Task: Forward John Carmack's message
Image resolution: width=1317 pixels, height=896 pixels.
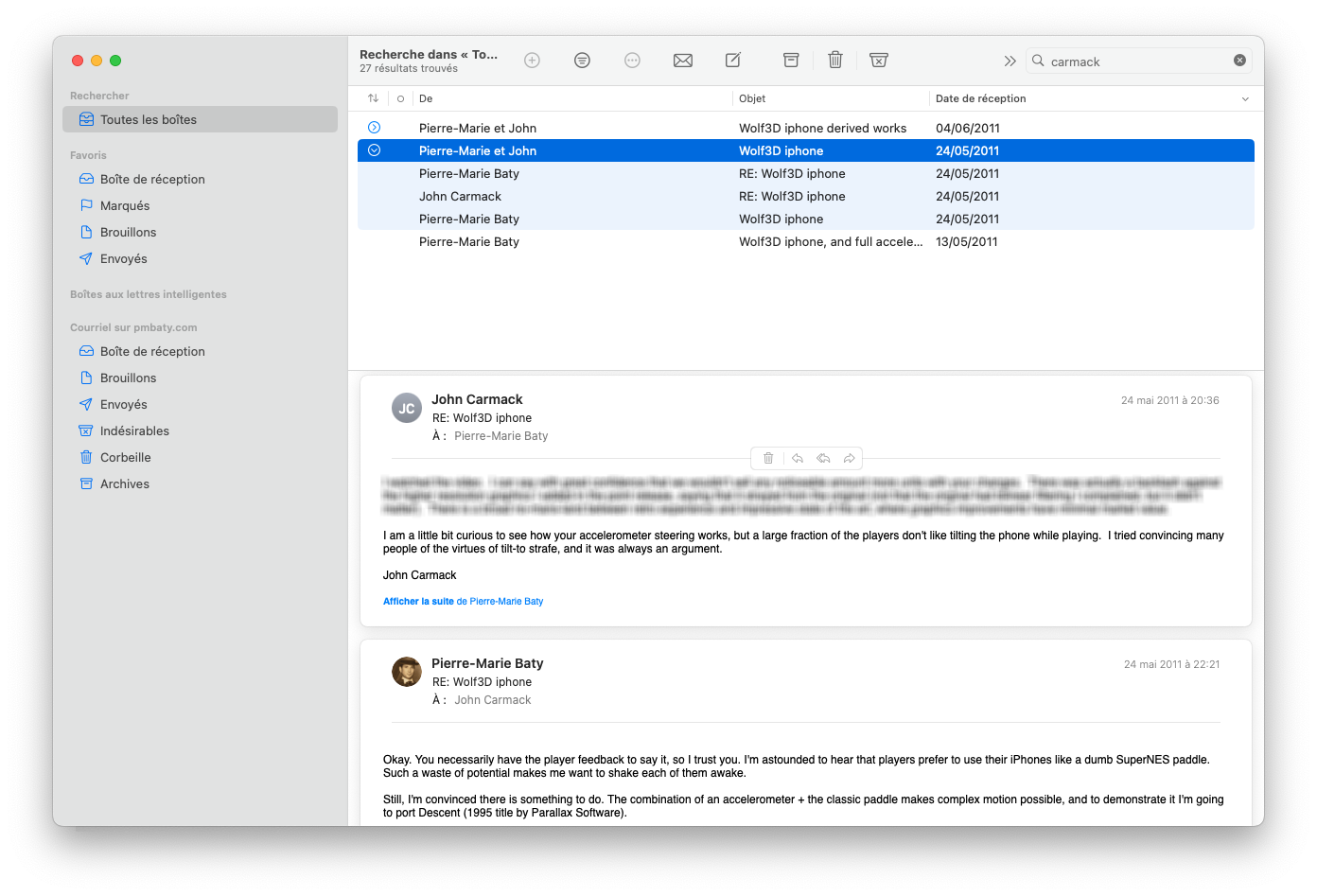Action: (849, 459)
